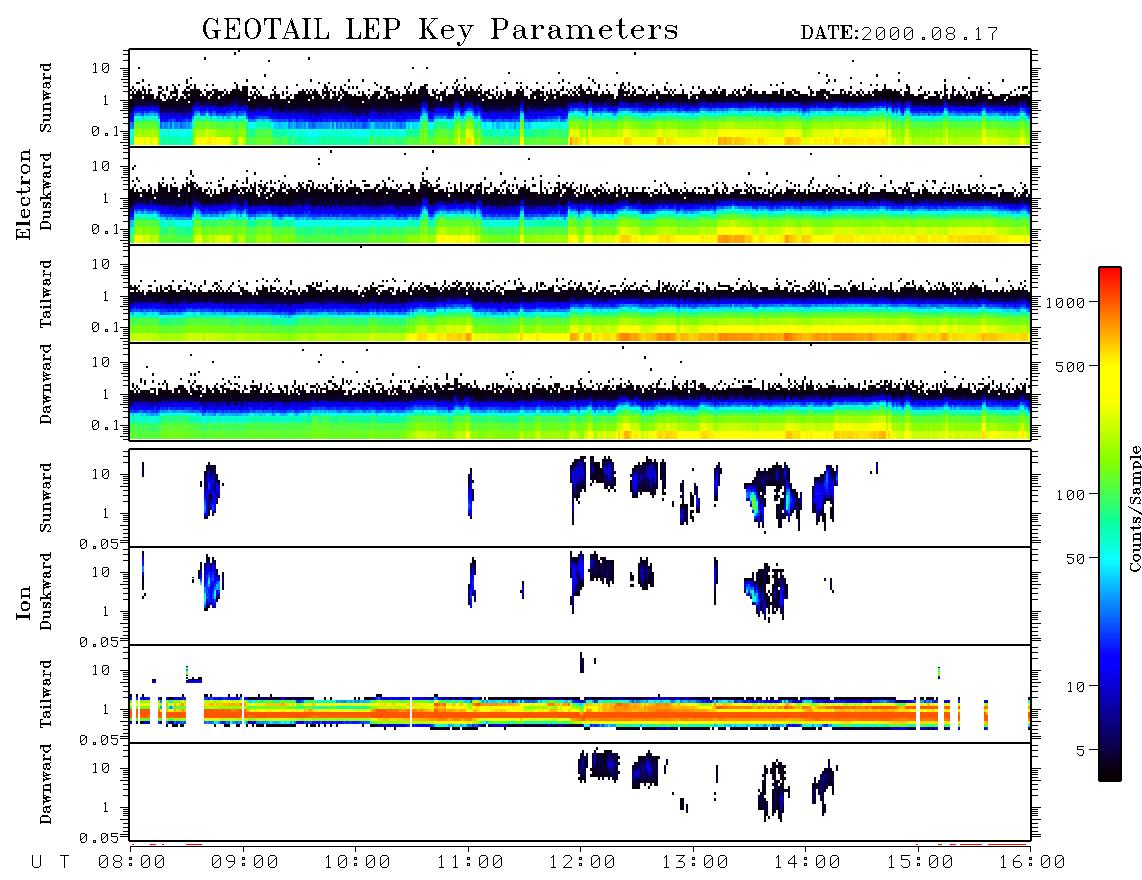Select Electron 'Dawnward' panel label
The image size is (1142, 880).
click(46, 384)
